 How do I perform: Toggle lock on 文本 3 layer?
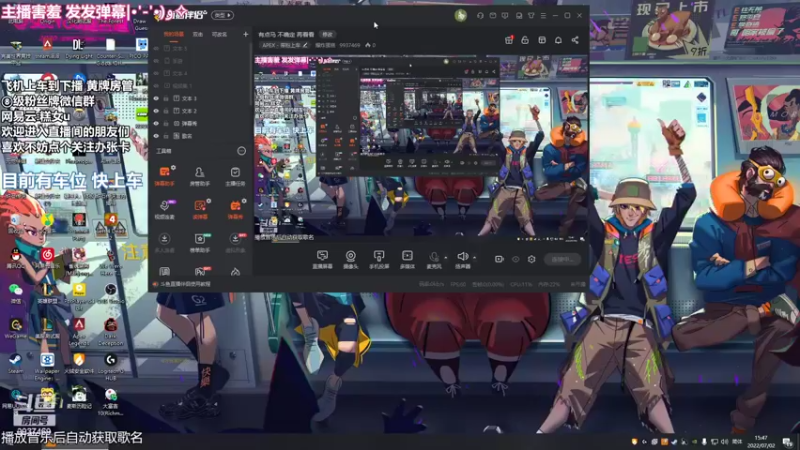[166, 98]
